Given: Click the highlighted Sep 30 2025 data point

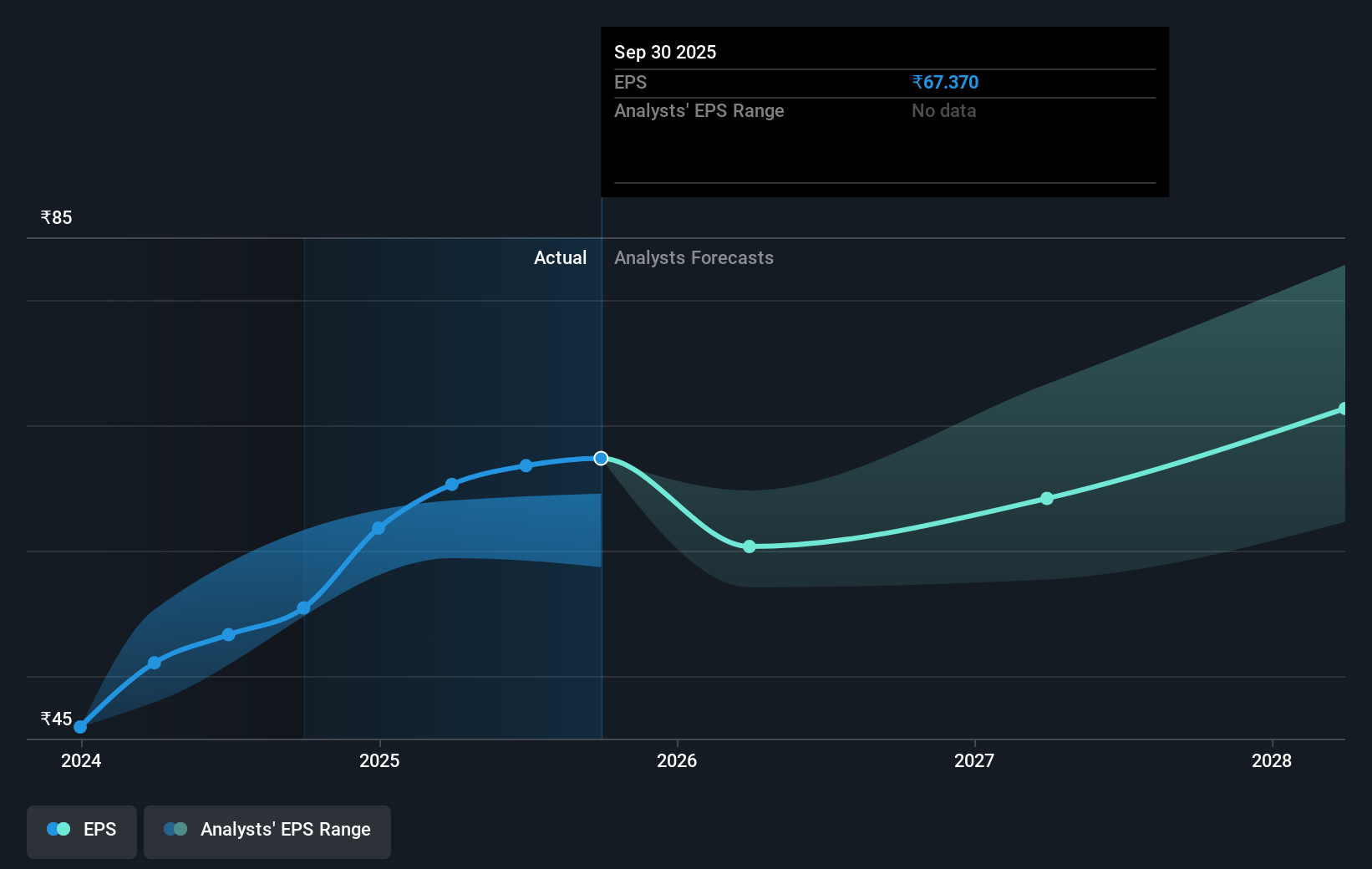Looking at the screenshot, I should point(600,458).
